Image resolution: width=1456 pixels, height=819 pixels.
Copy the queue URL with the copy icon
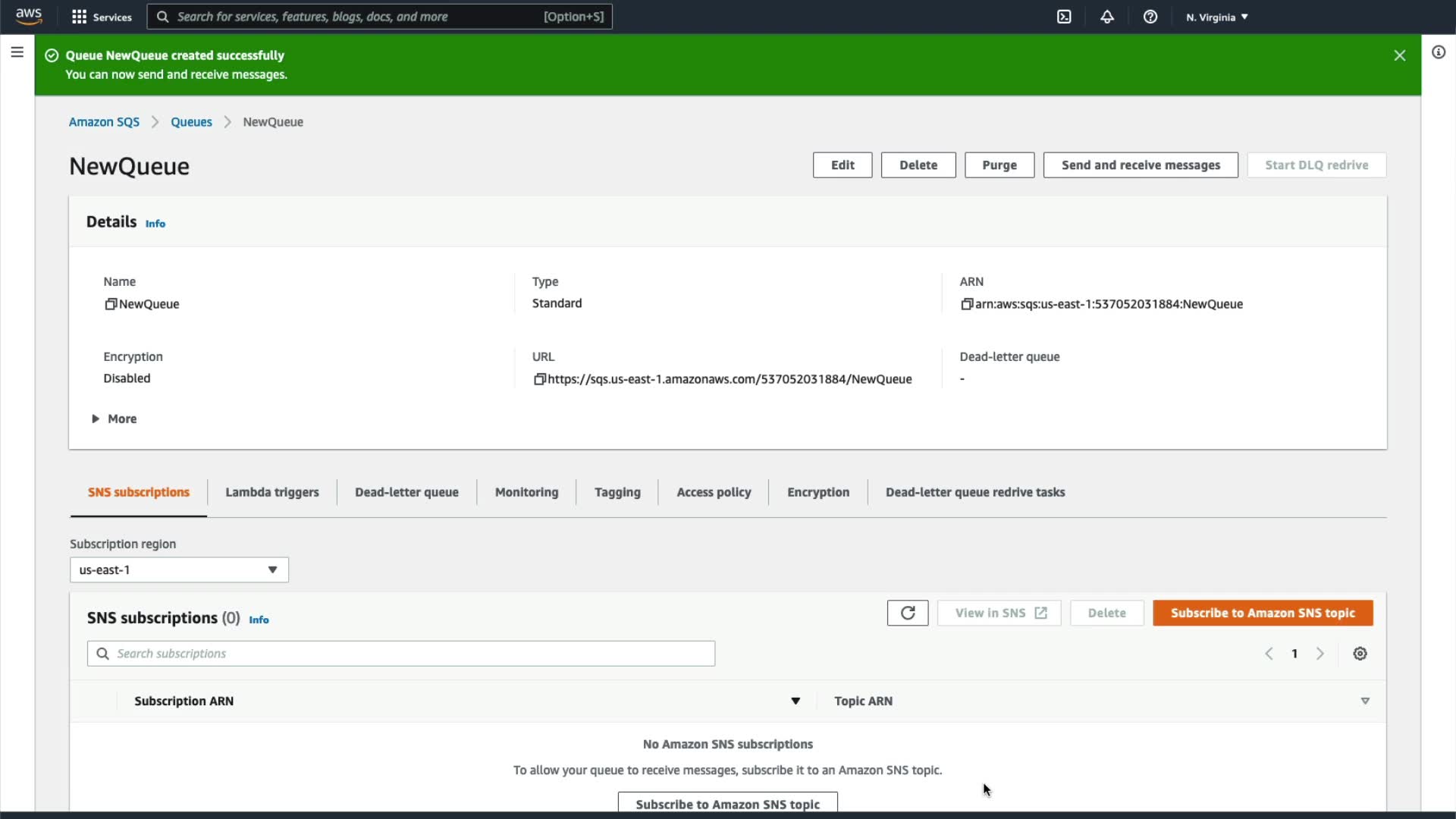point(539,379)
